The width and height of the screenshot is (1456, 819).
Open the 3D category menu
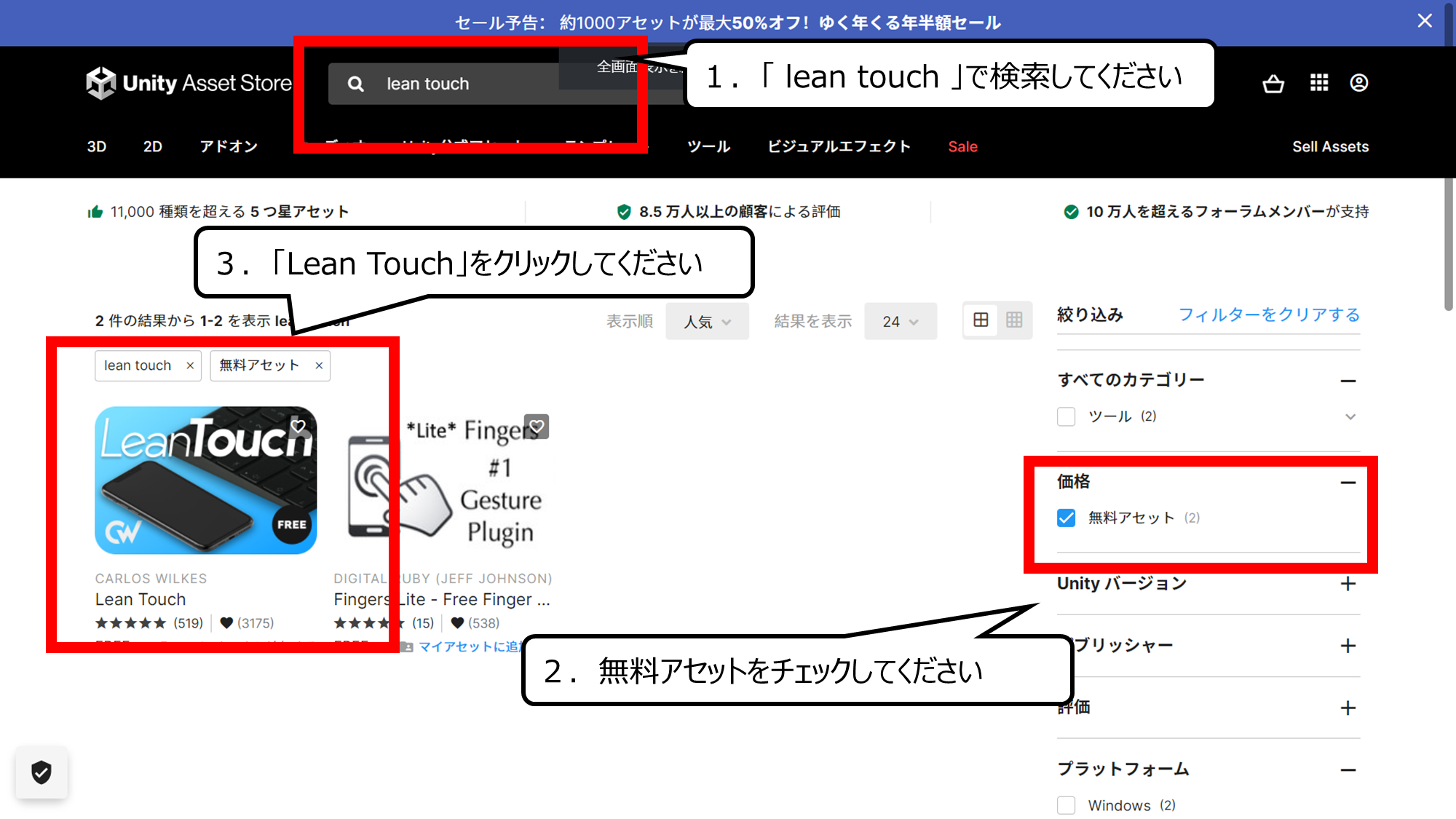(97, 146)
